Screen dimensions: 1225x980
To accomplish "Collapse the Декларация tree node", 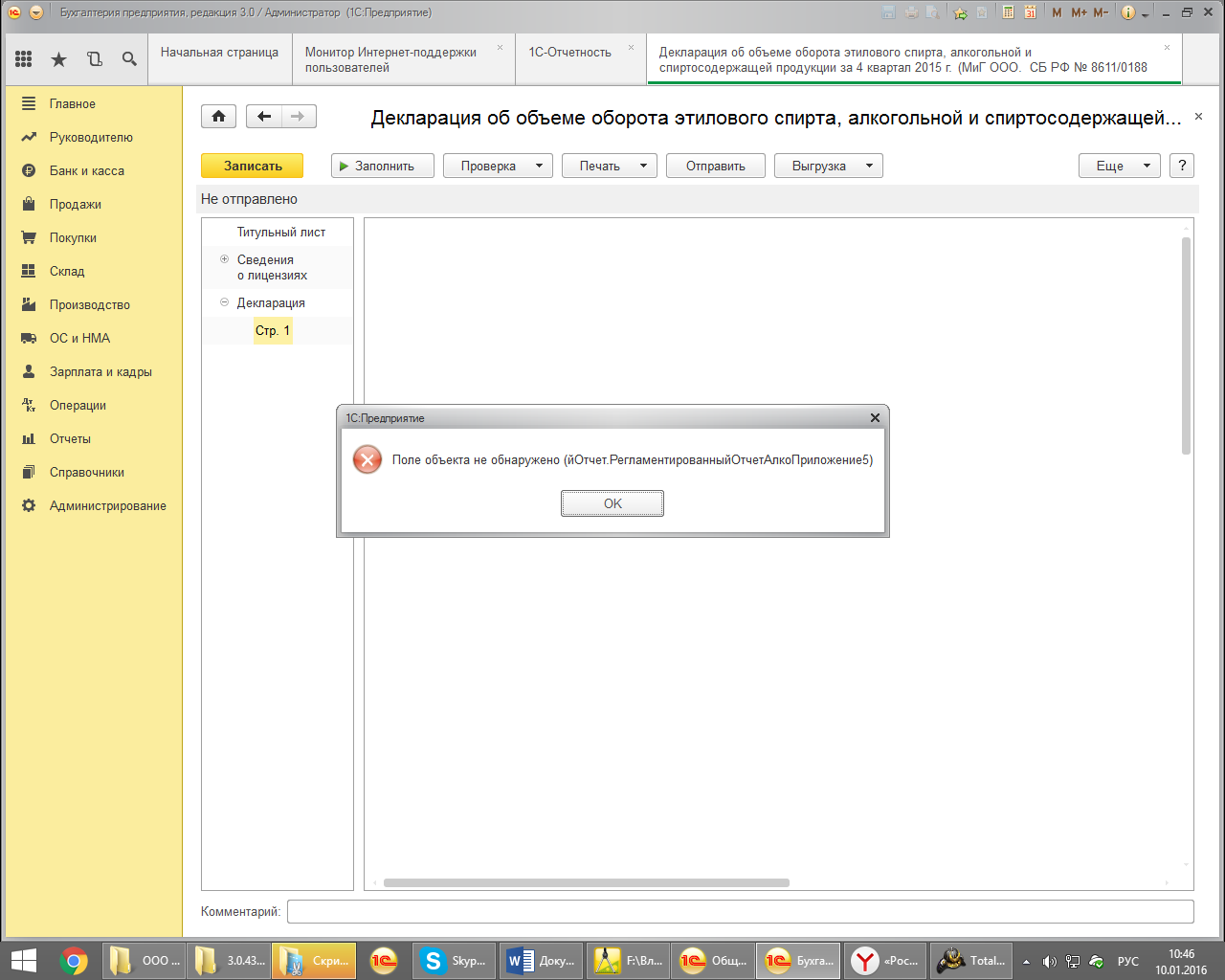I will tap(224, 302).
